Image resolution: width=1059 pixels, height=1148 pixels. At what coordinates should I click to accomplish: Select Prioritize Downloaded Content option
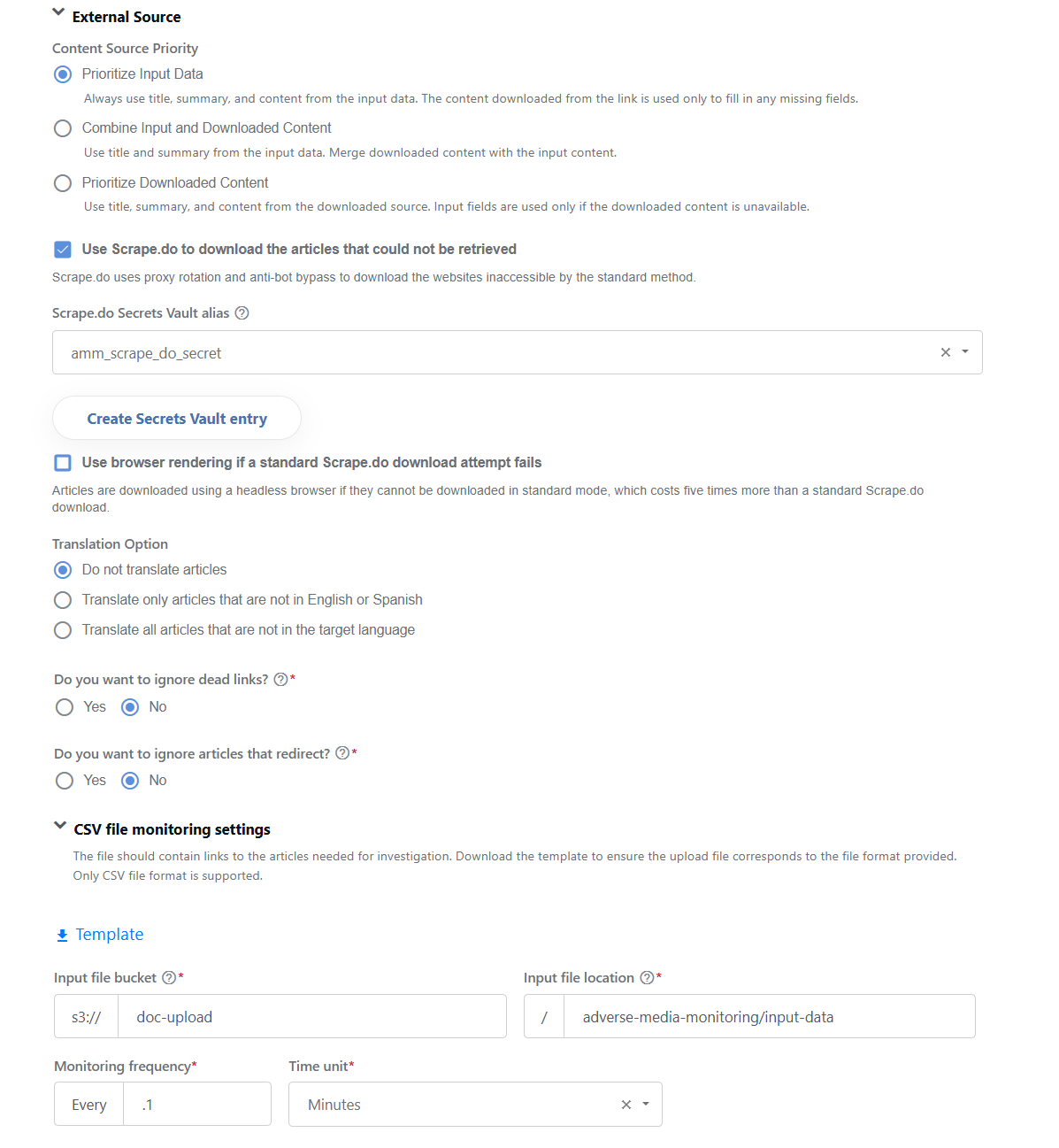[63, 183]
